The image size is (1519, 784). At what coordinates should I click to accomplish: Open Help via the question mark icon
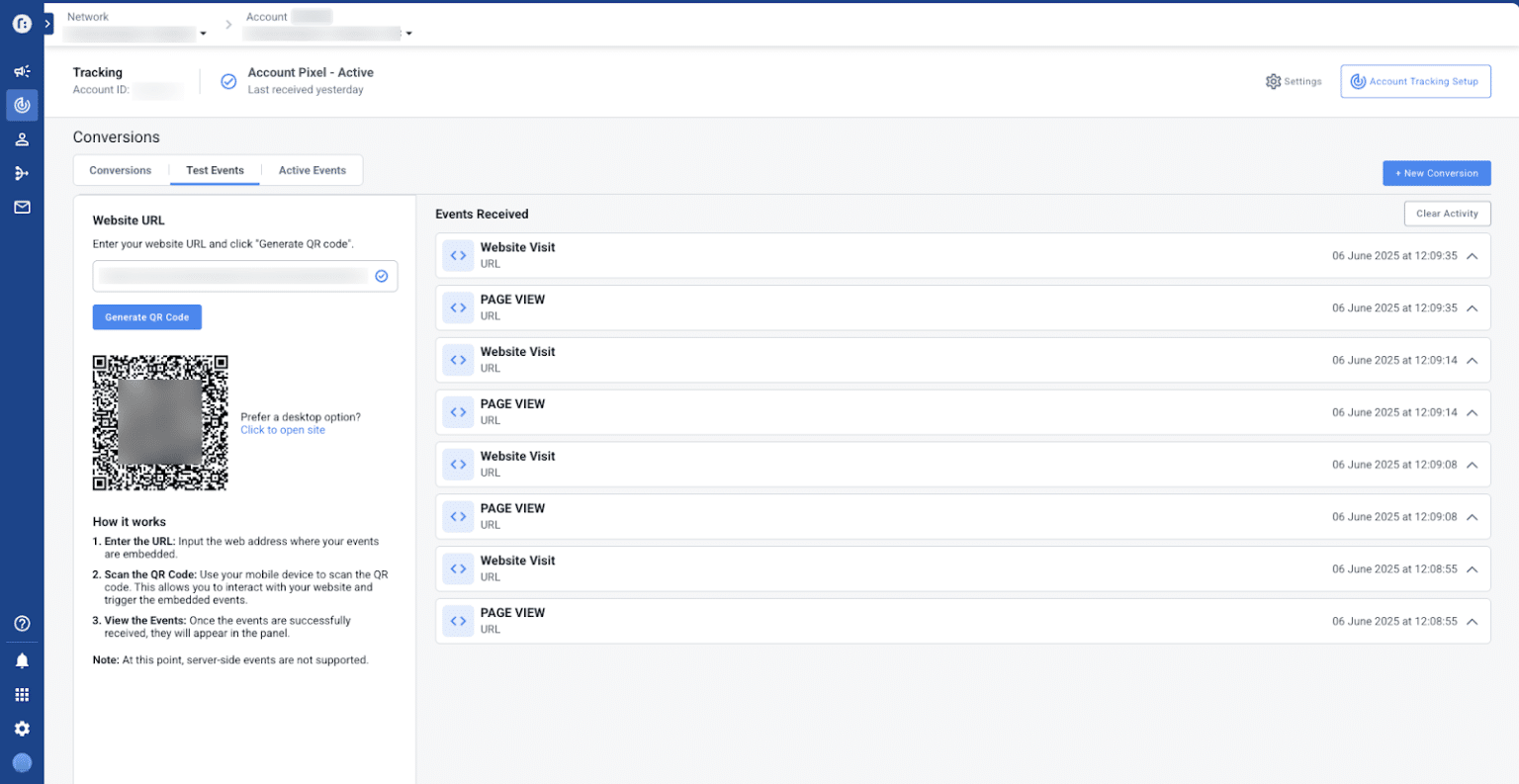pos(22,623)
